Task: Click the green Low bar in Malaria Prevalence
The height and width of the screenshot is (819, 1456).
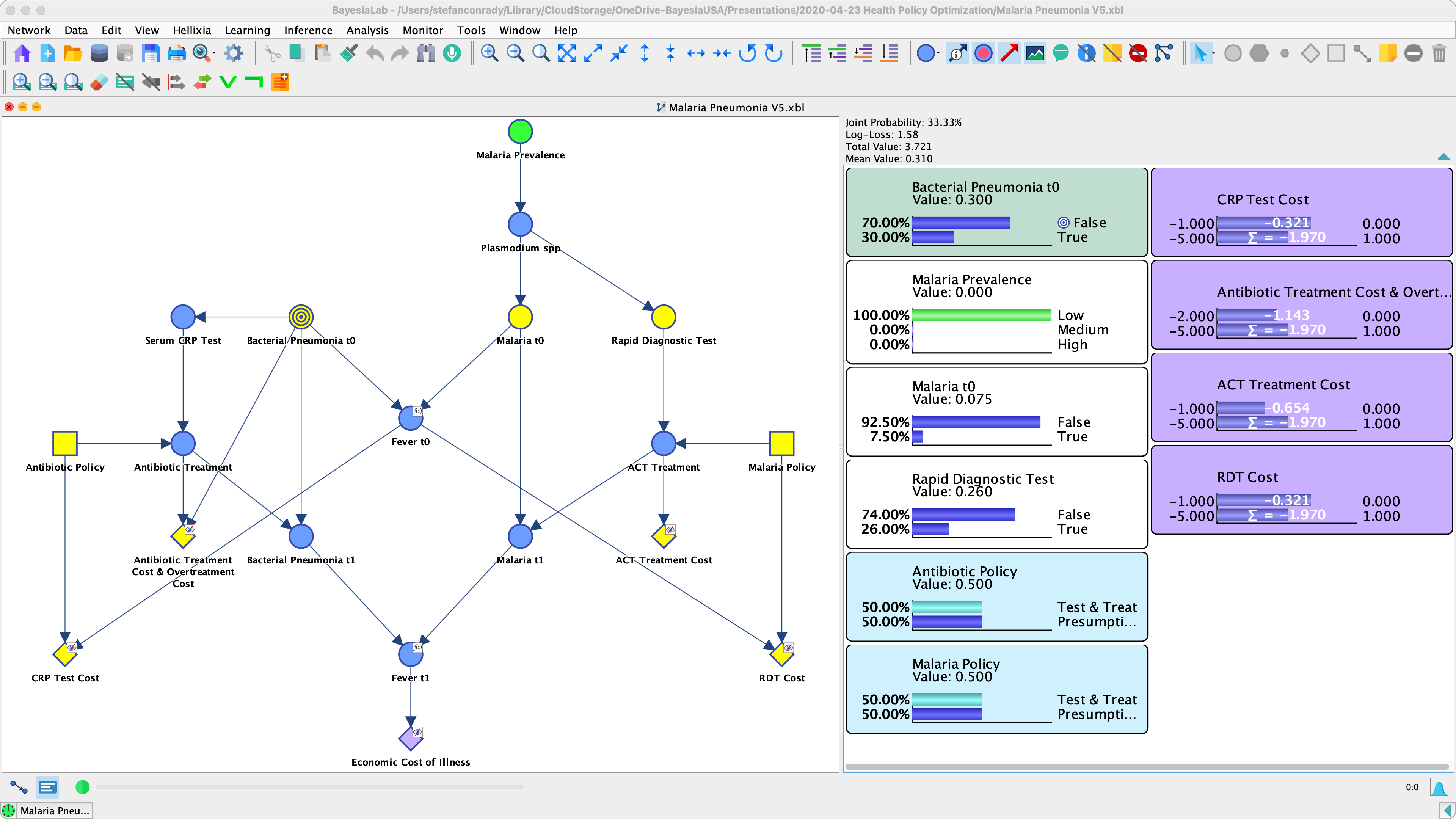Action: click(981, 315)
